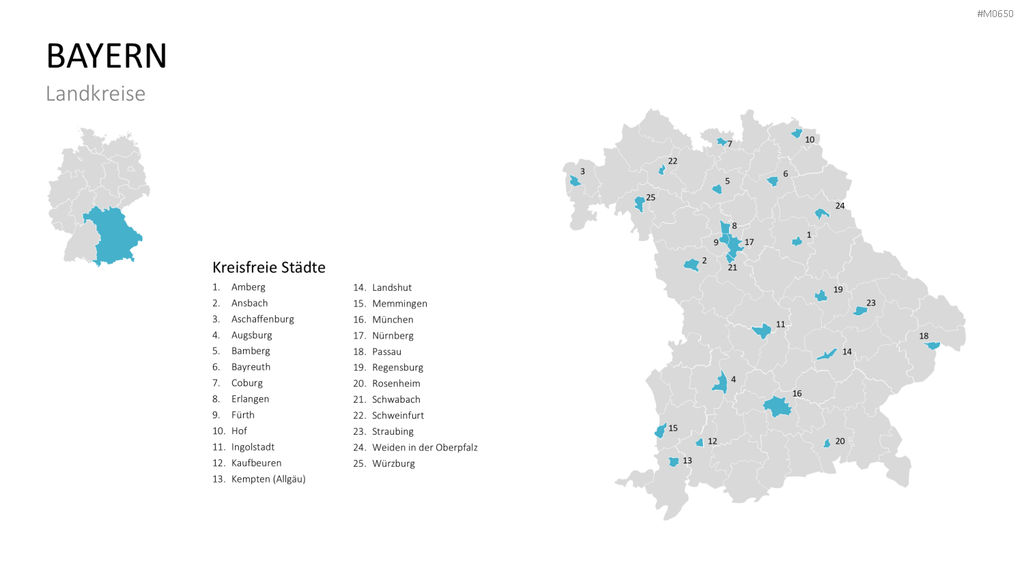This screenshot has width=1024, height=576.
Task: Click the blue city shape labeled 7 on map
Action: [x=722, y=141]
